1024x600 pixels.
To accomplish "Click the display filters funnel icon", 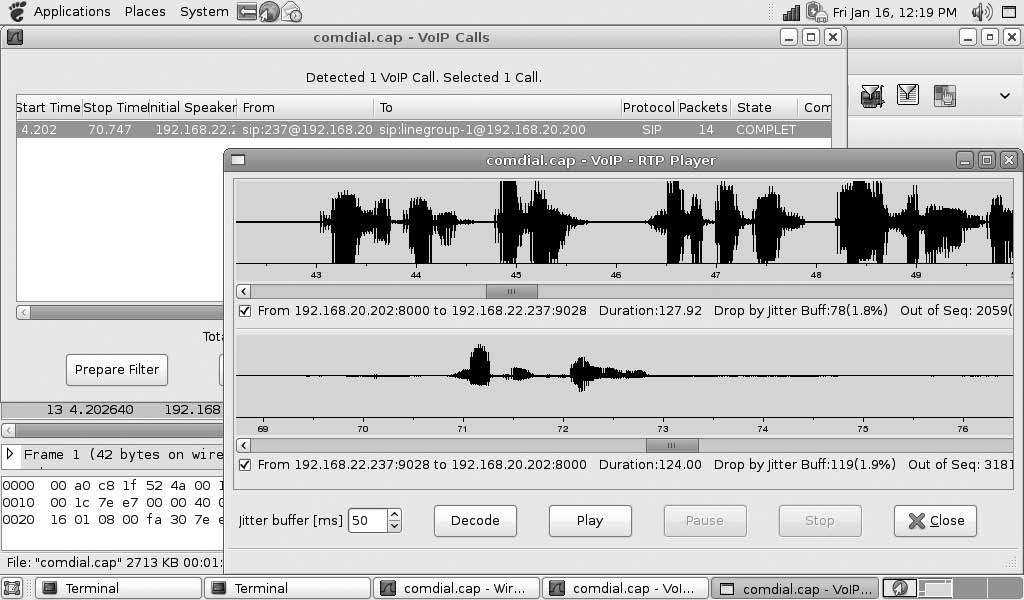I will point(908,95).
